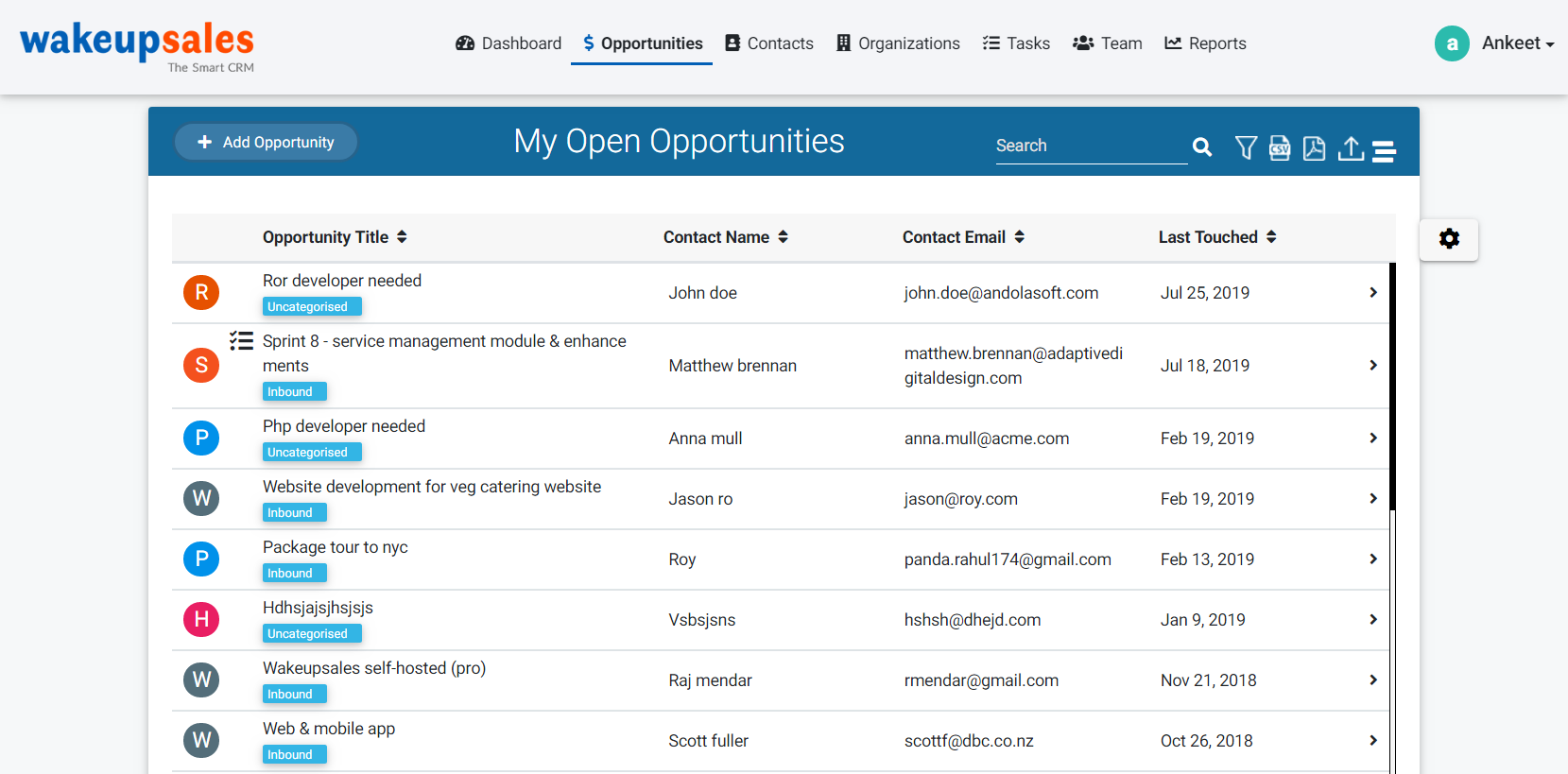Click into the Search input field

pos(1092,146)
